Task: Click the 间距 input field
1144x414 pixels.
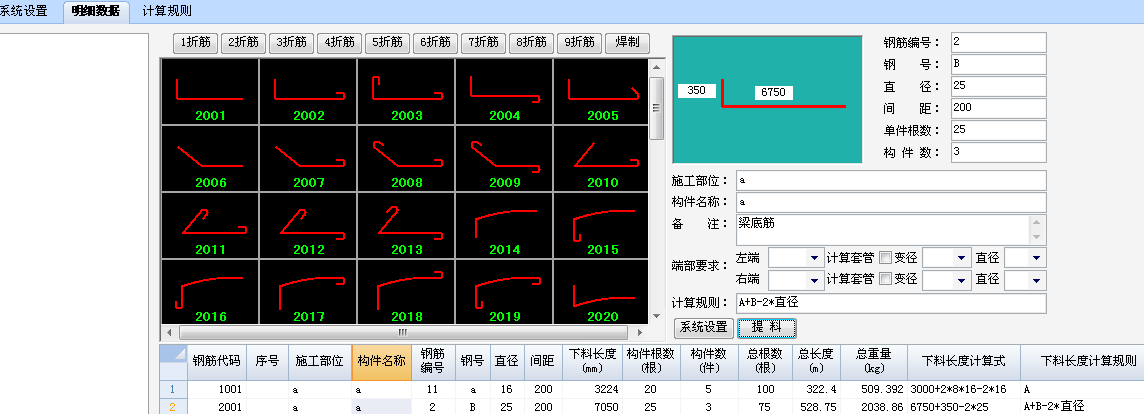Action: (x=999, y=108)
